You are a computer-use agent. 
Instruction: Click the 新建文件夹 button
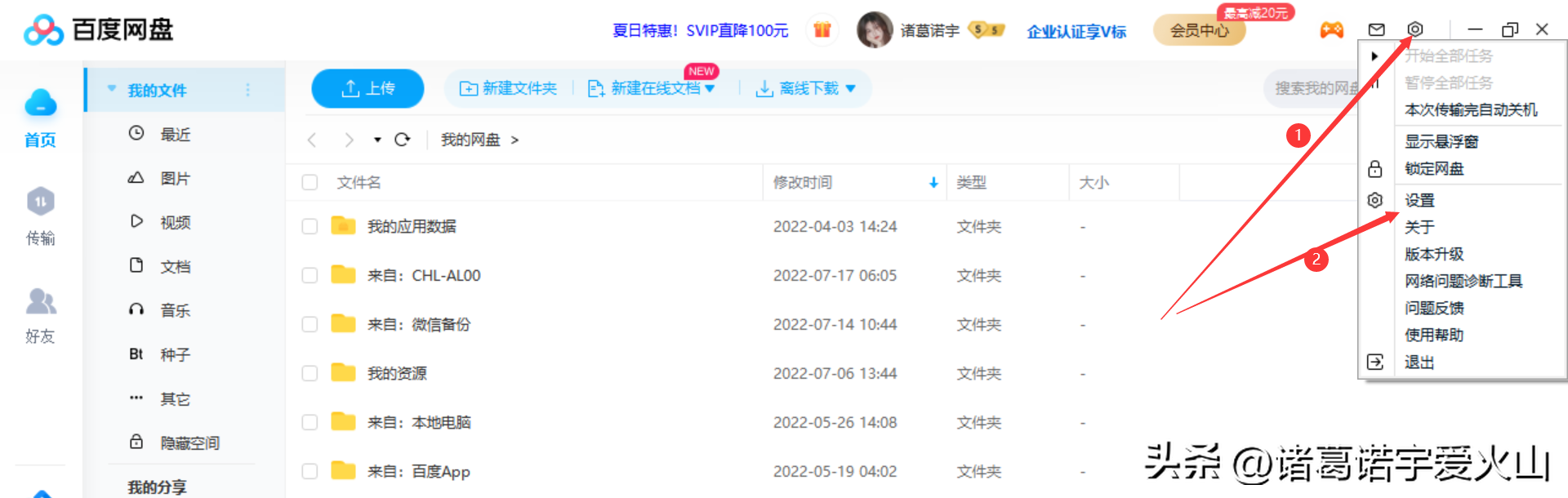pyautogui.click(x=508, y=88)
